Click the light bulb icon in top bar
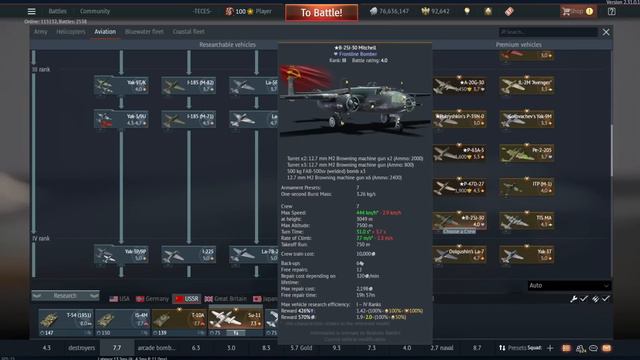 [467, 11]
